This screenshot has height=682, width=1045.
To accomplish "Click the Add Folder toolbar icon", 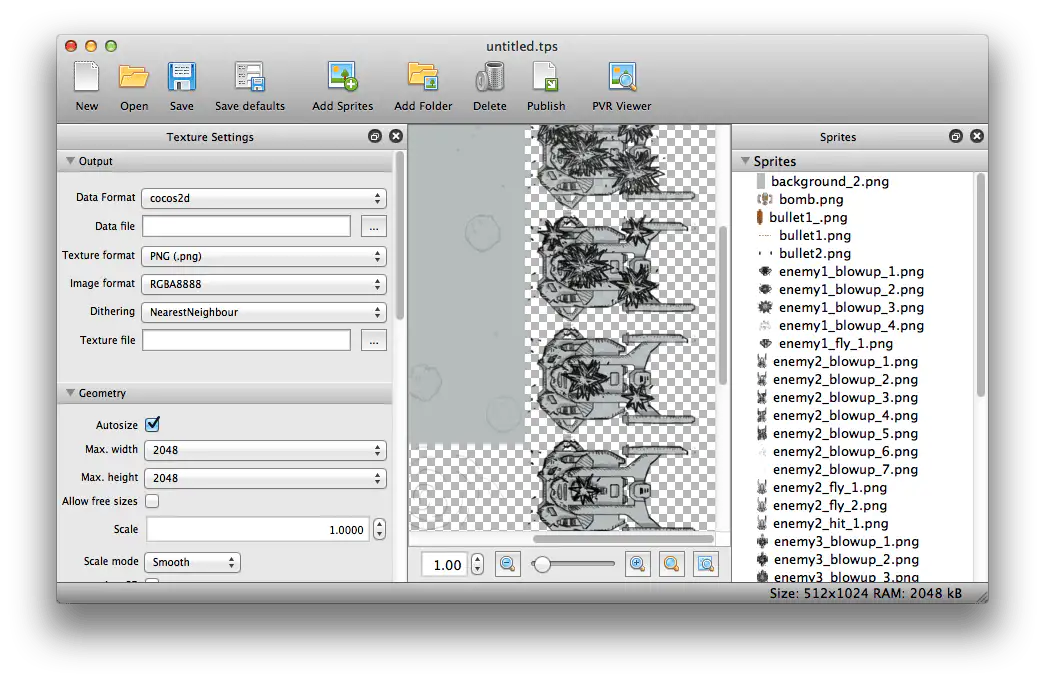I will coord(423,78).
